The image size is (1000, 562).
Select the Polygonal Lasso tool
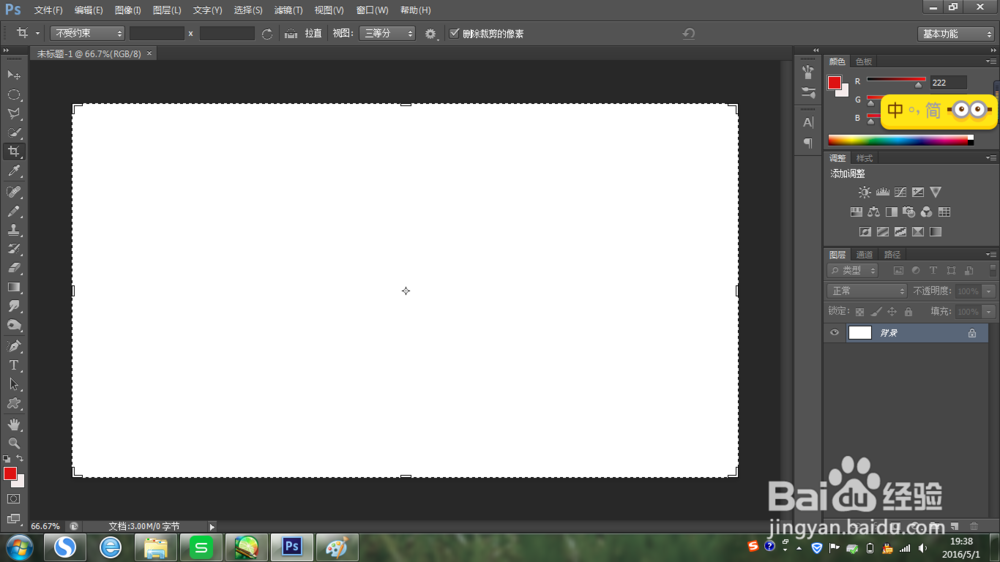coord(13,114)
